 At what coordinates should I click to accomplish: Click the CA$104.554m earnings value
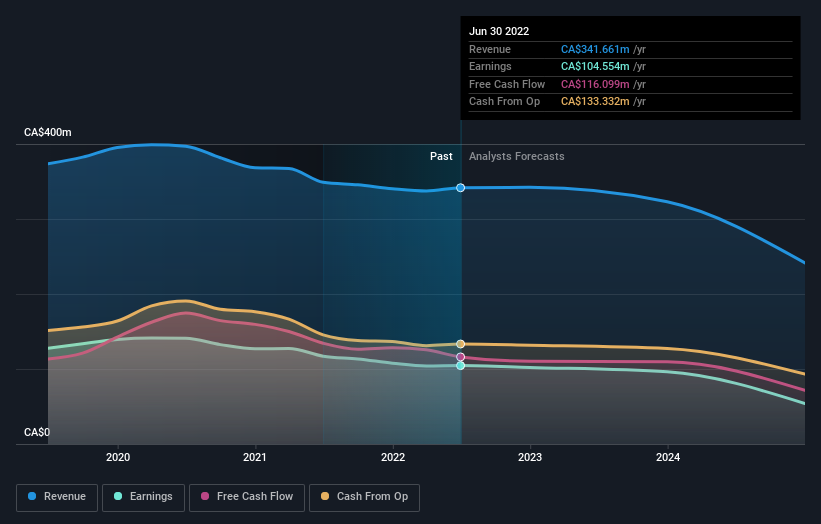tap(595, 66)
